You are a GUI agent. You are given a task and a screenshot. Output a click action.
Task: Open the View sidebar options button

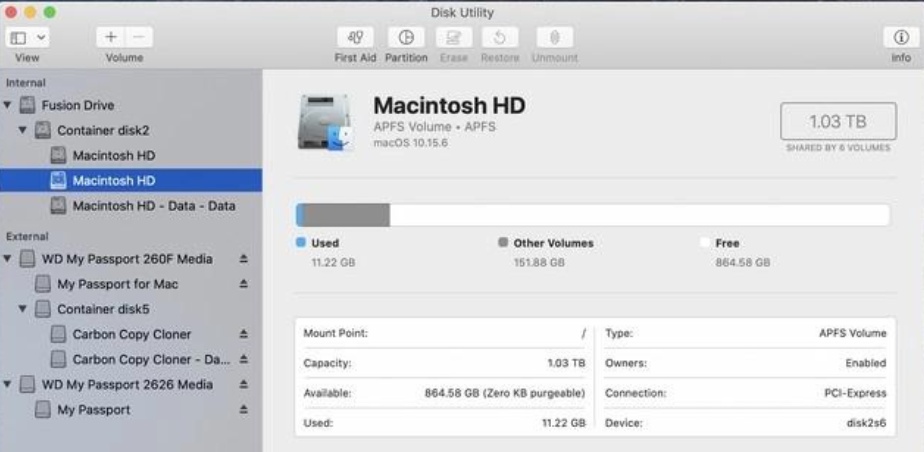point(27,38)
